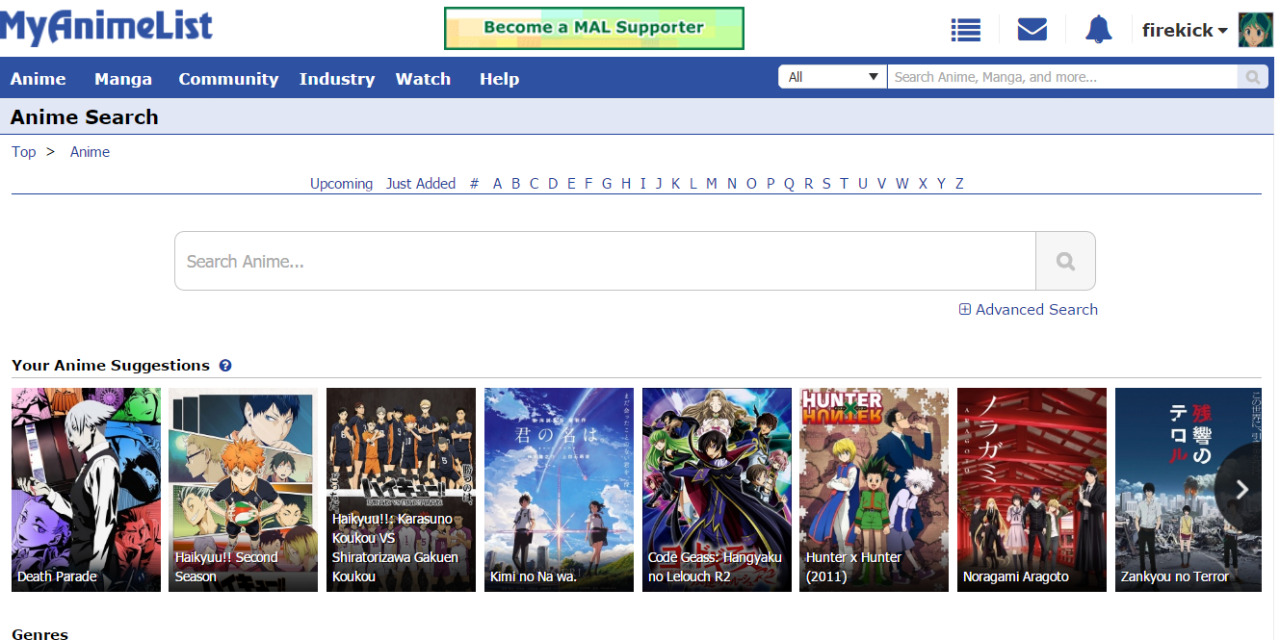Open notifications bell icon
The image size is (1280, 640).
click(1099, 30)
